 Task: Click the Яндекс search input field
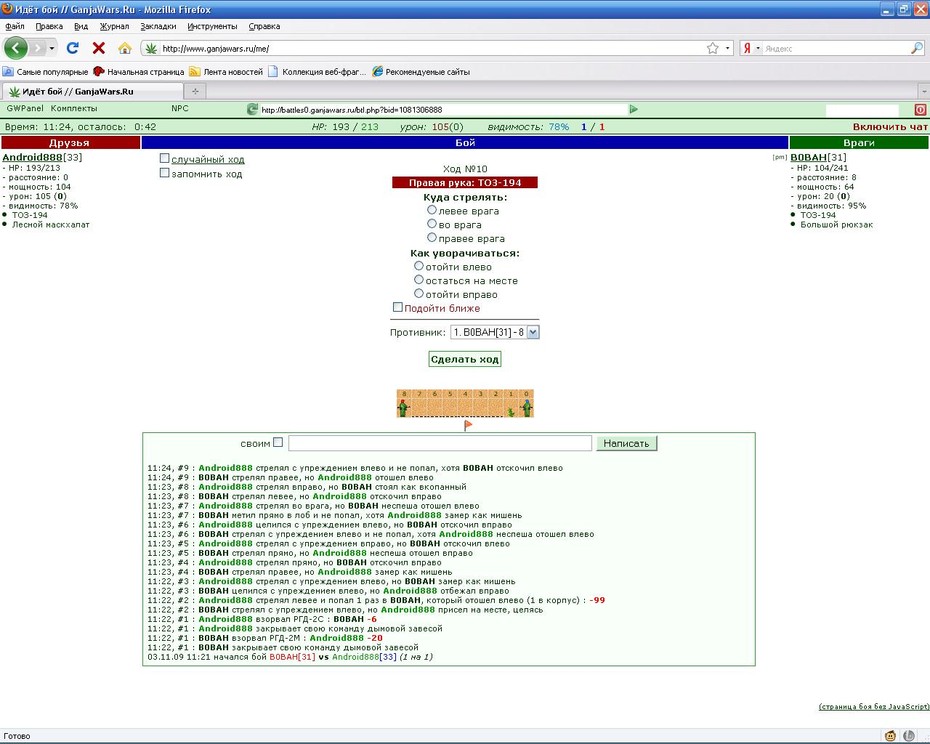point(836,49)
